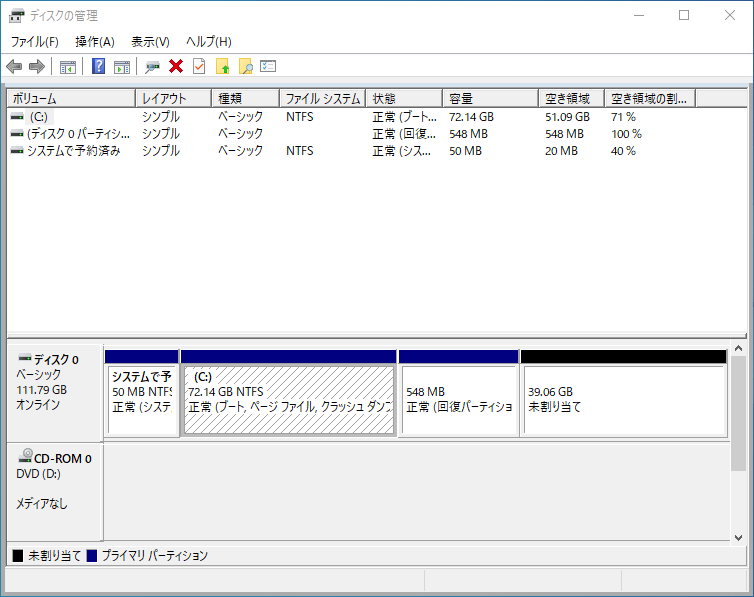Click the 51.09 GB free space cell
The height and width of the screenshot is (597, 754).
[x=567, y=117]
